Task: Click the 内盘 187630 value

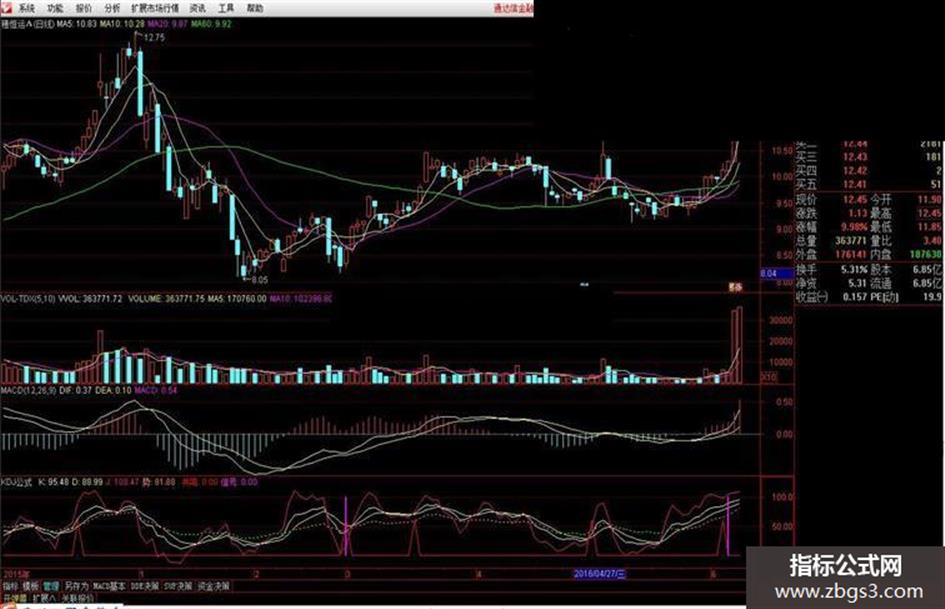Action: pyautogui.click(x=925, y=254)
